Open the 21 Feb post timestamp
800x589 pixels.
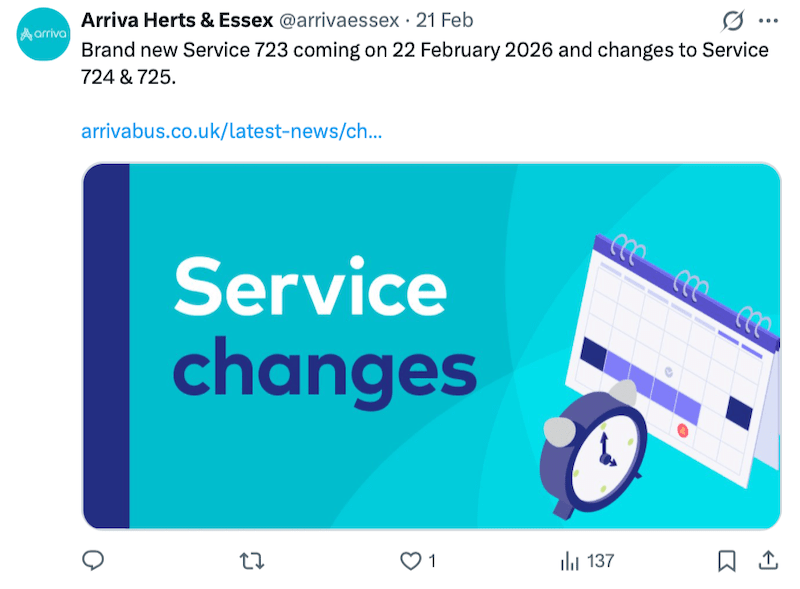(x=448, y=21)
